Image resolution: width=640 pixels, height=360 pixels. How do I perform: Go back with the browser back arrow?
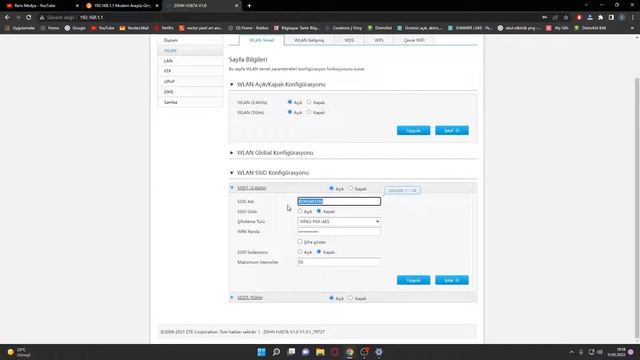click(x=7, y=18)
